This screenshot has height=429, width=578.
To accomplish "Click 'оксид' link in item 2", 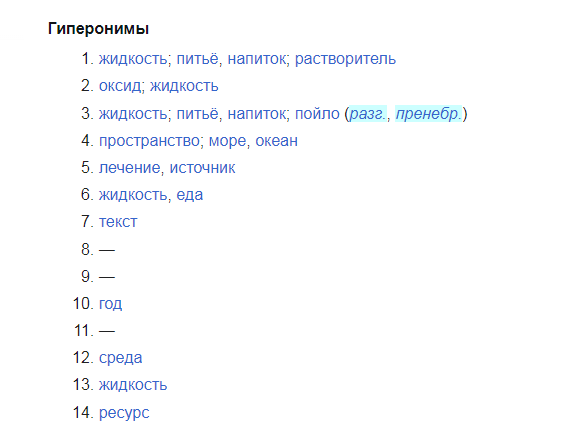I will pyautogui.click(x=120, y=86).
